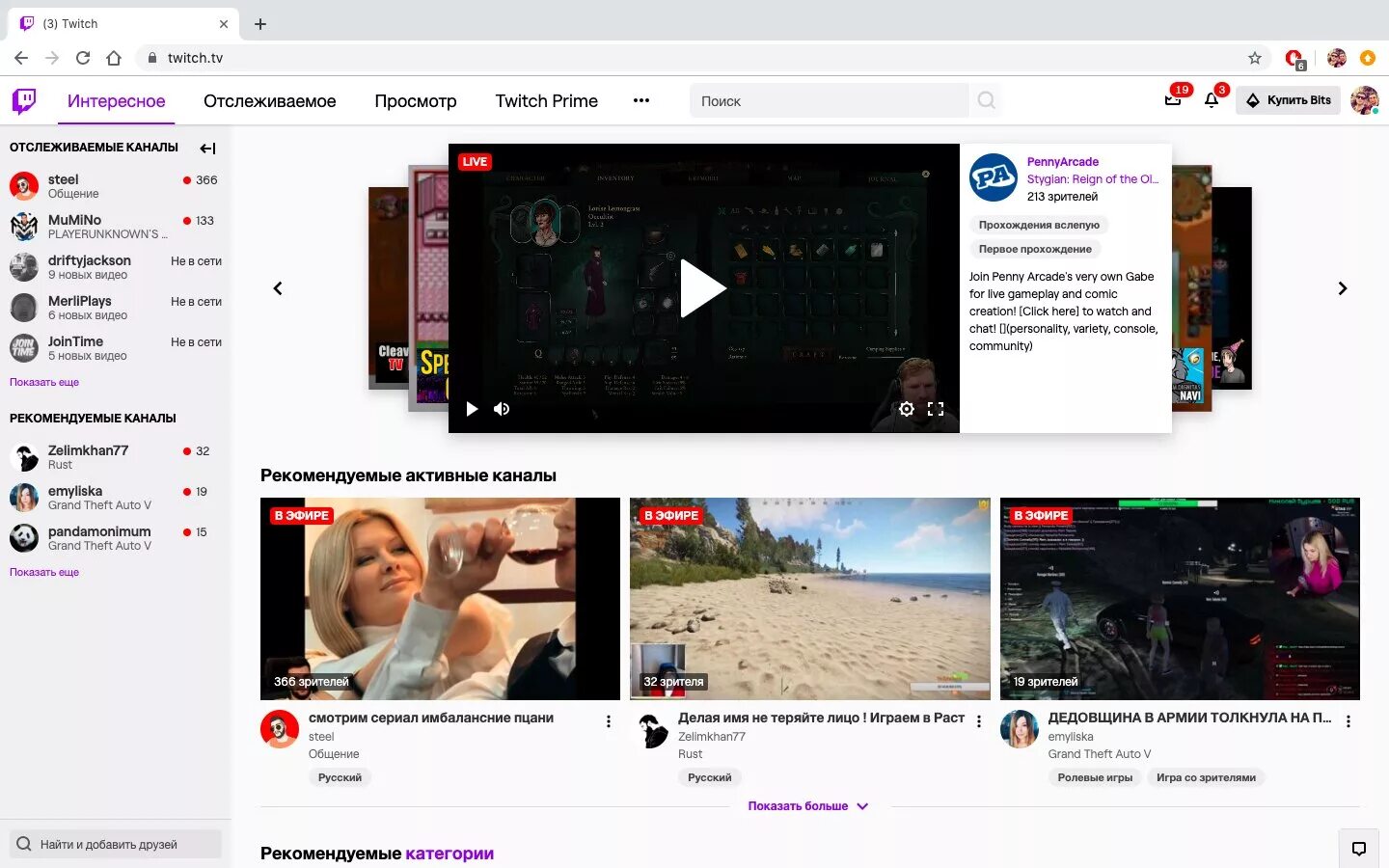Screen dimensions: 1389x868
Task: Enter fullscreen on featured player
Action: tap(936, 409)
